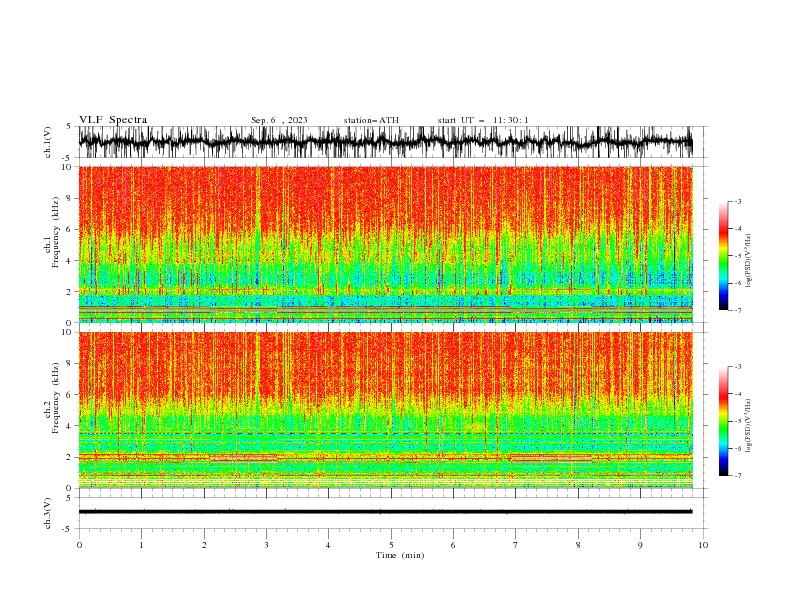Click the 'start UT = 11:30:1' text
This screenshot has height=612, width=792.
pyautogui.click(x=483, y=120)
